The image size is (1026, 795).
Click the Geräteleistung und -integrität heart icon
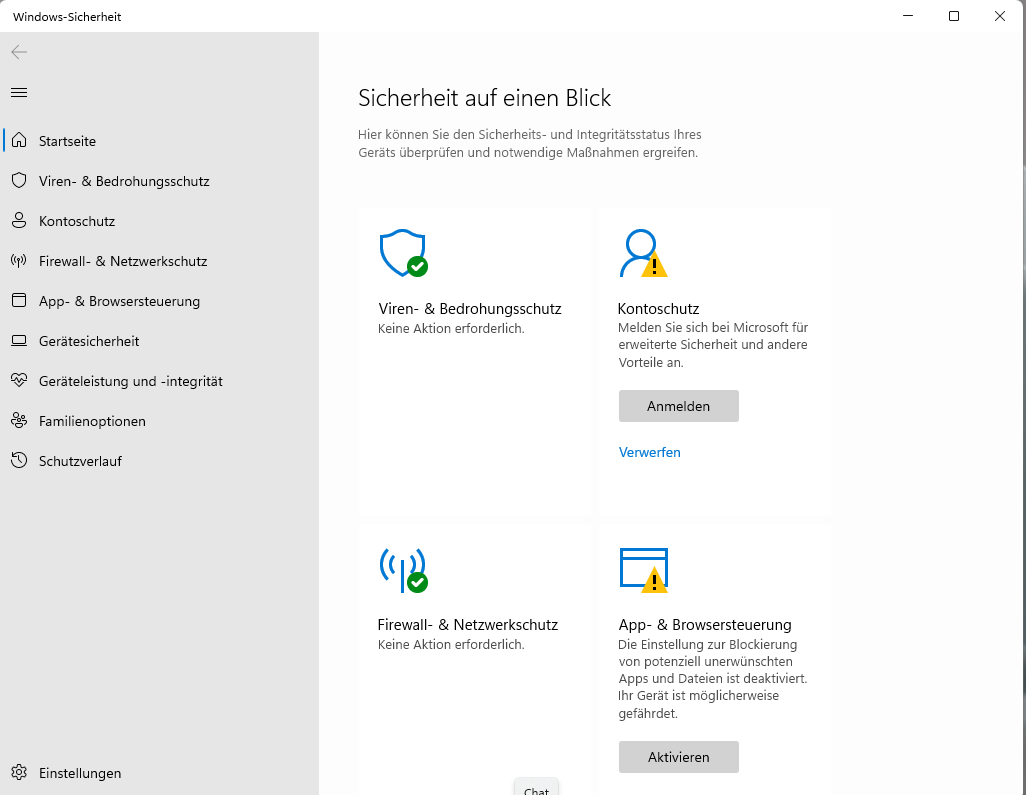pyautogui.click(x=18, y=381)
